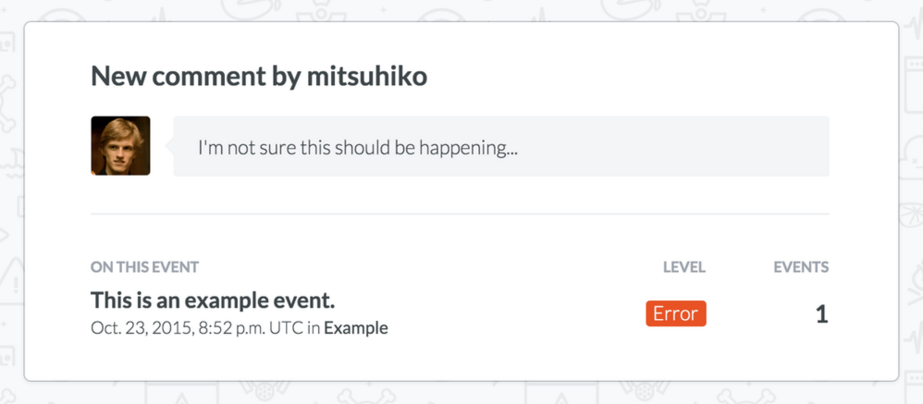Image resolution: width=923 pixels, height=404 pixels.
Task: Click the LEVEL column header
Action: point(684,267)
